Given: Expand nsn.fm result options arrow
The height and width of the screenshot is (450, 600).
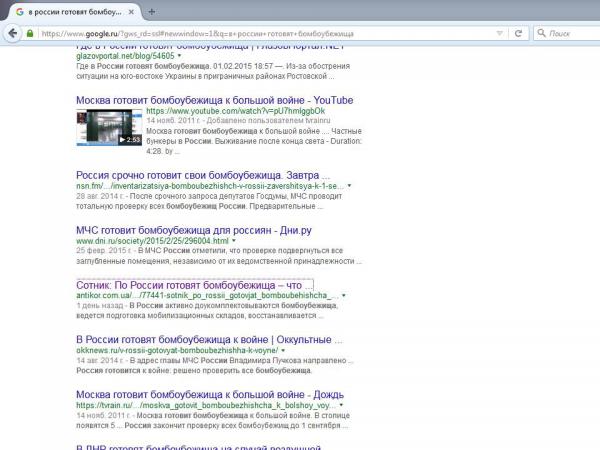Looking at the screenshot, I should pyautogui.click(x=349, y=186).
